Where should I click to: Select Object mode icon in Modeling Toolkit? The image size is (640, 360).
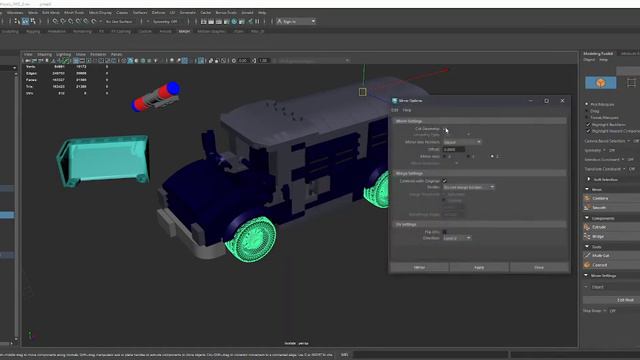[600, 83]
